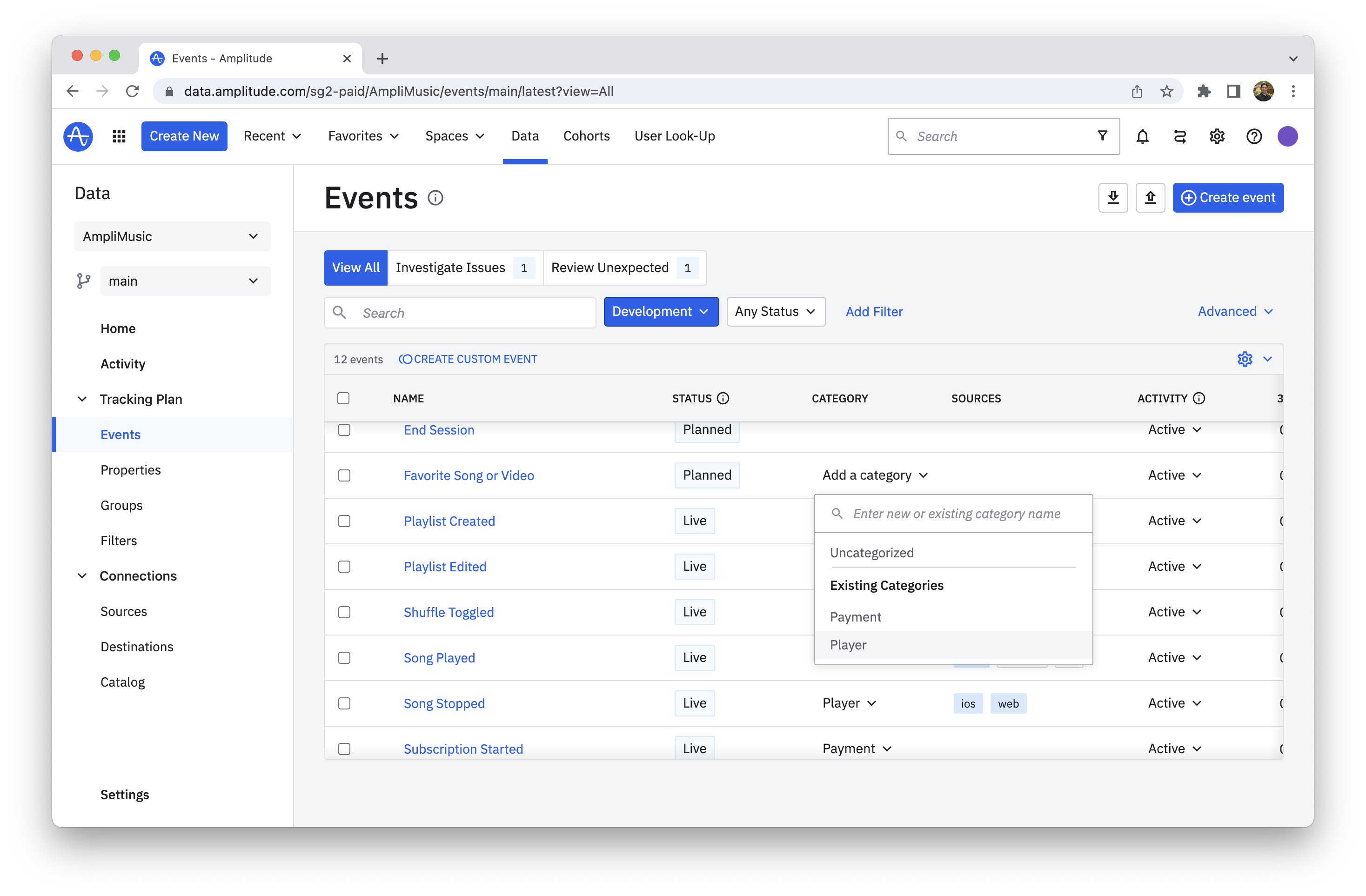The image size is (1366, 896).
Task: Open table settings gear icon
Action: pyautogui.click(x=1244, y=359)
